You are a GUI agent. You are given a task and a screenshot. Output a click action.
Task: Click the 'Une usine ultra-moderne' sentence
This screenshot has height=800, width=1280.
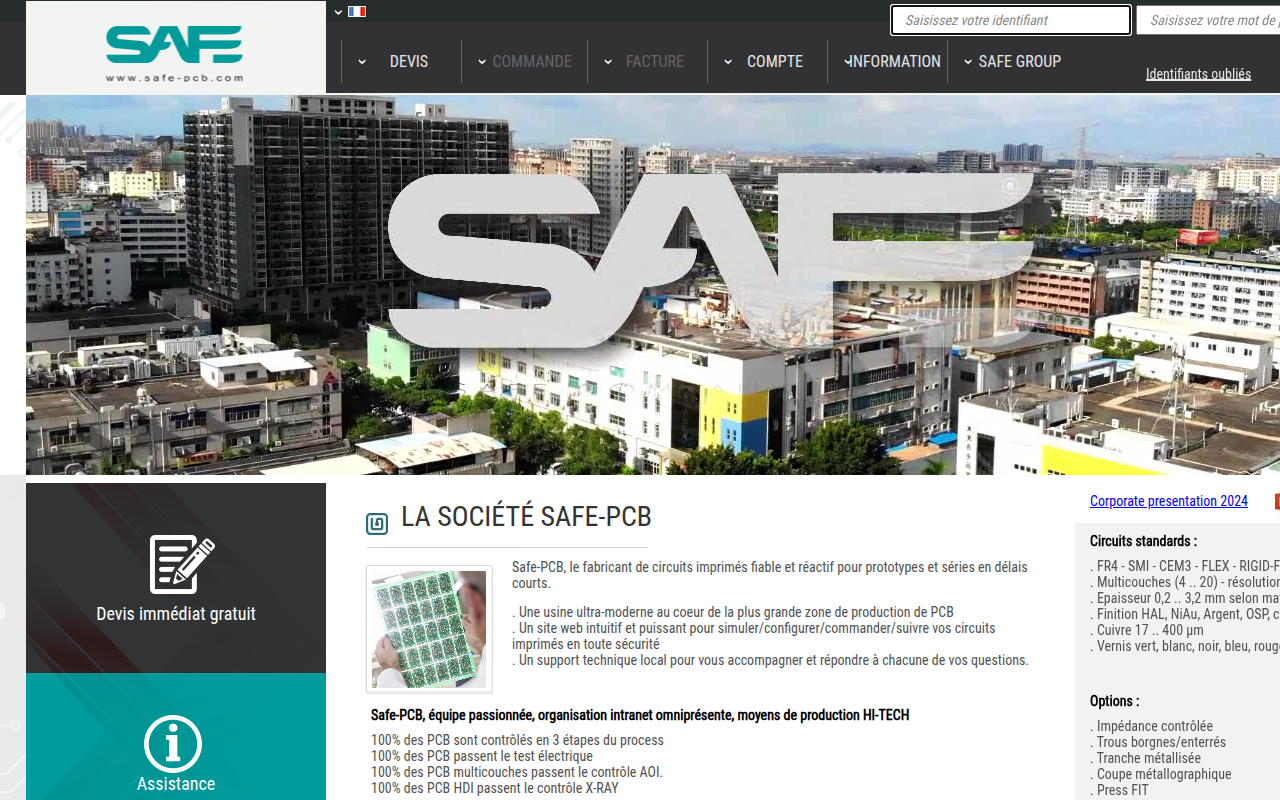click(733, 612)
